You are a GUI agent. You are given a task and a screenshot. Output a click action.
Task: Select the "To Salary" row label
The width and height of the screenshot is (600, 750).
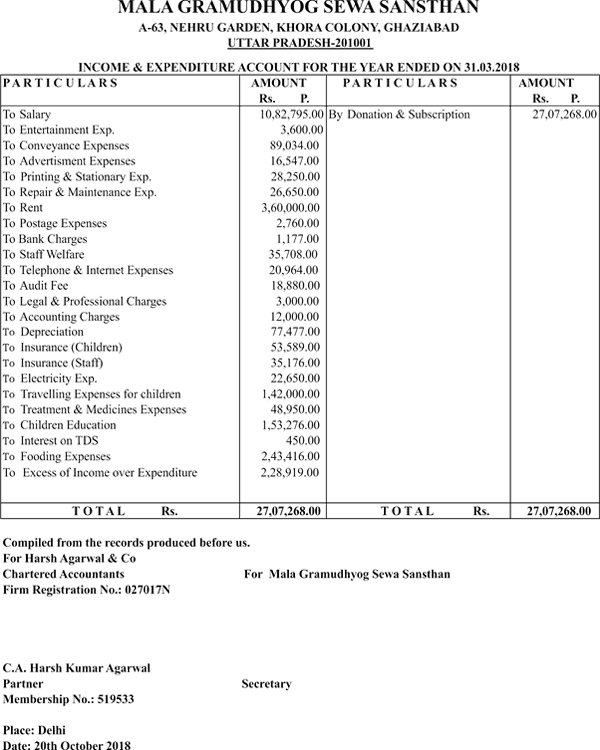coord(27,115)
